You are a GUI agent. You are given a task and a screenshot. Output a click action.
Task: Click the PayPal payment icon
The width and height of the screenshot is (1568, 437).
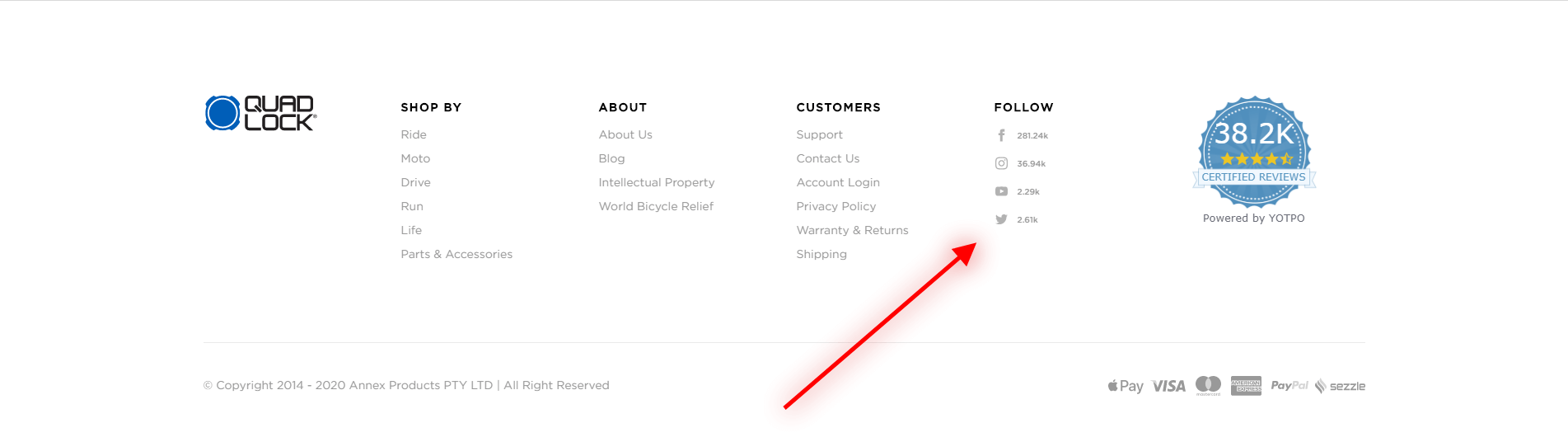tap(1289, 386)
